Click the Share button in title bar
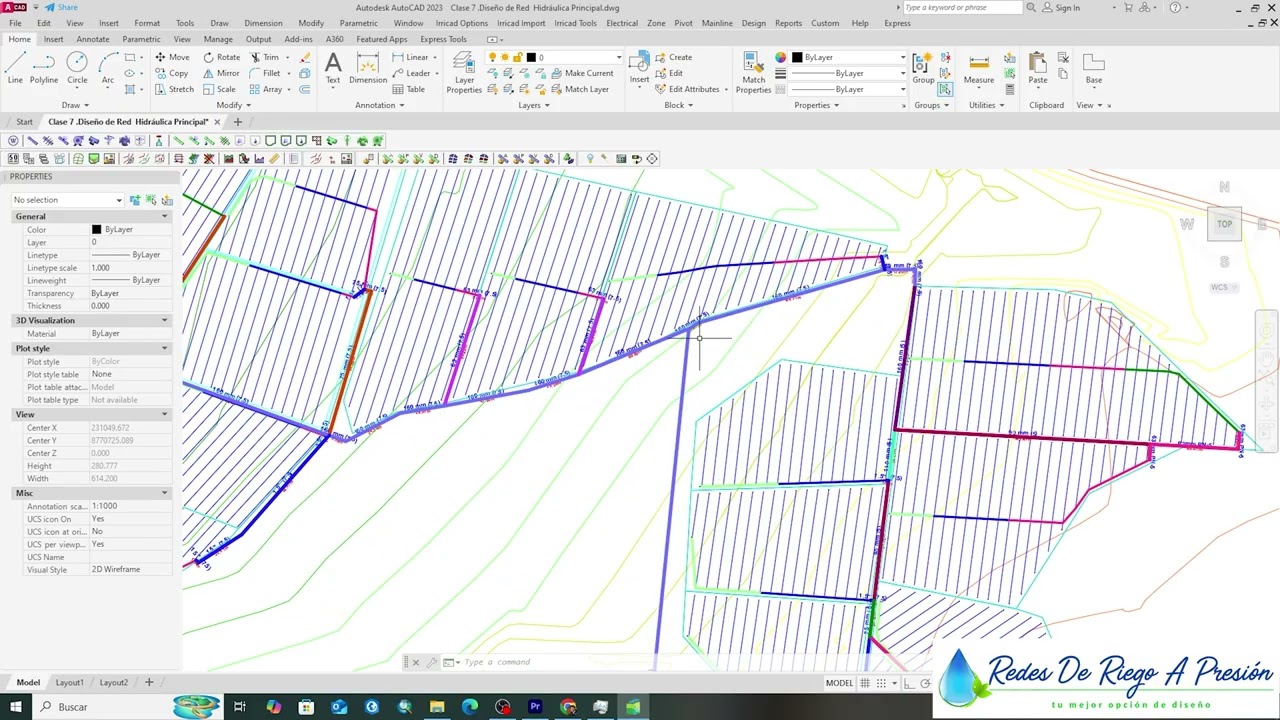Viewport: 1280px width, 720px height. (61, 7)
